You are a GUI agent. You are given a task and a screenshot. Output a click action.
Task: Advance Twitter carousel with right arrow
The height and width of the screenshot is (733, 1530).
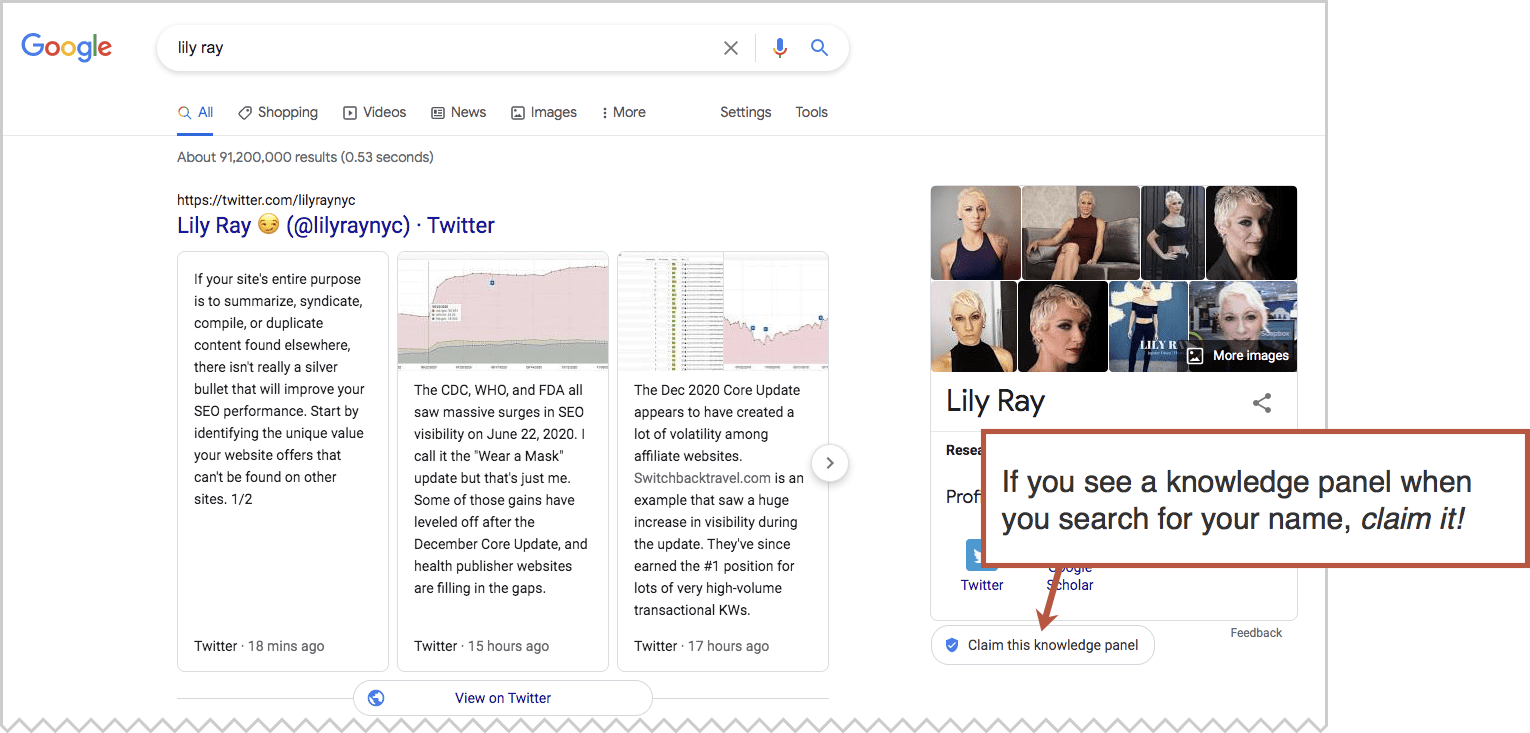tap(830, 463)
